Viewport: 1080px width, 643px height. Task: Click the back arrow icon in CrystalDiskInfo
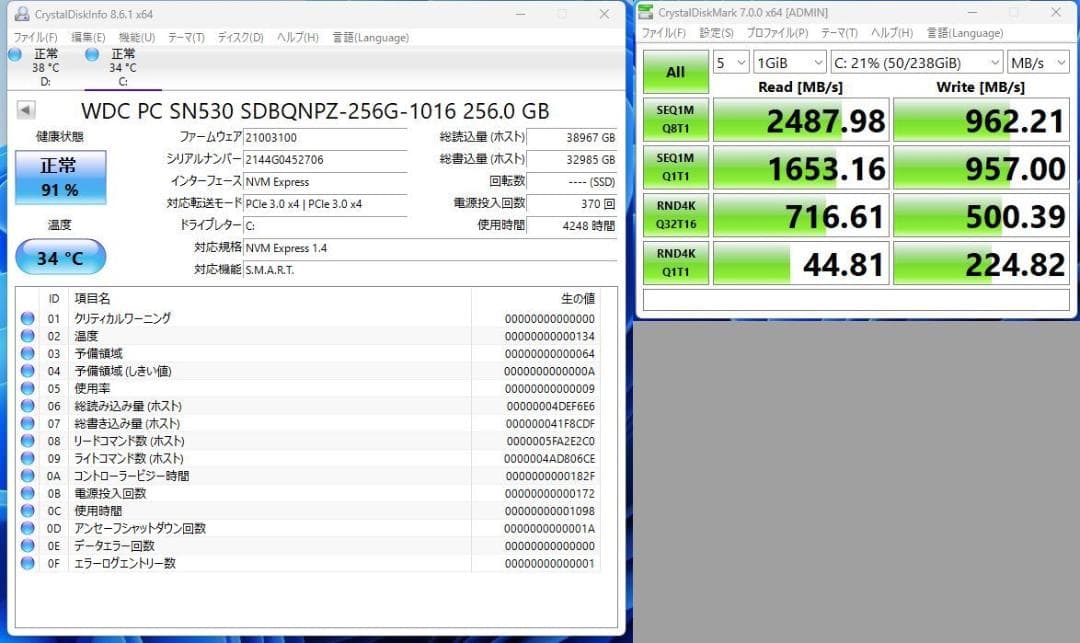click(x=24, y=109)
